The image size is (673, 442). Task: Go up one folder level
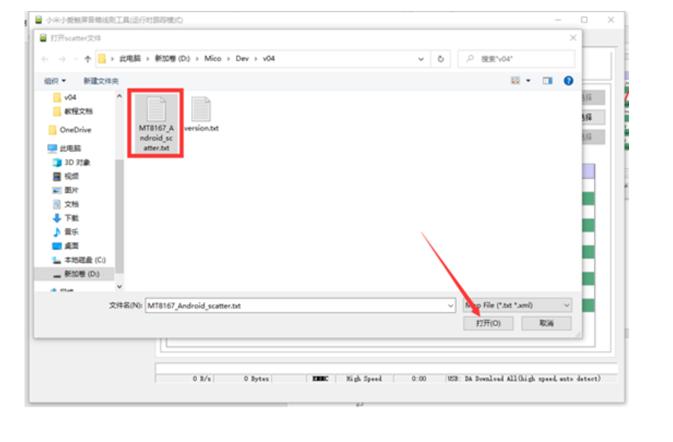click(88, 59)
